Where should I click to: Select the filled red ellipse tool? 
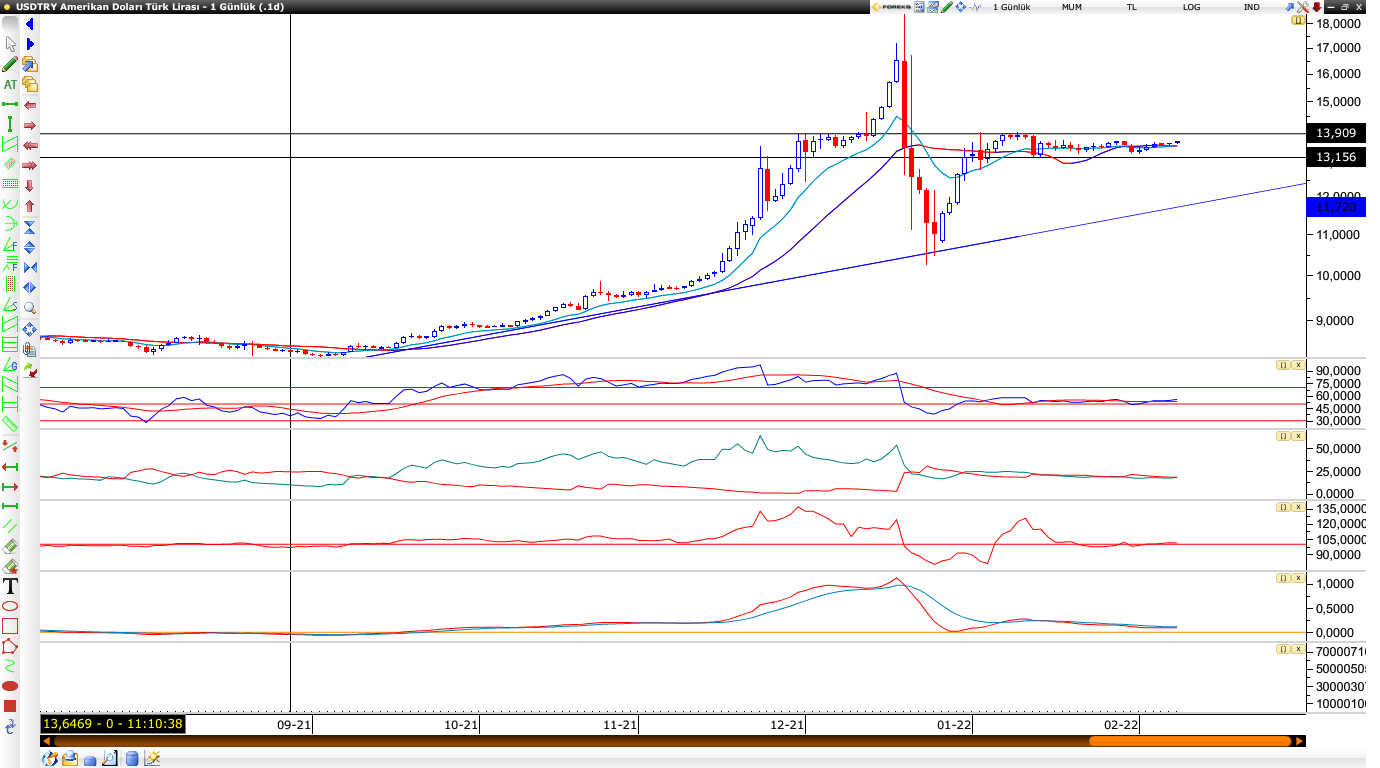click(x=10, y=686)
